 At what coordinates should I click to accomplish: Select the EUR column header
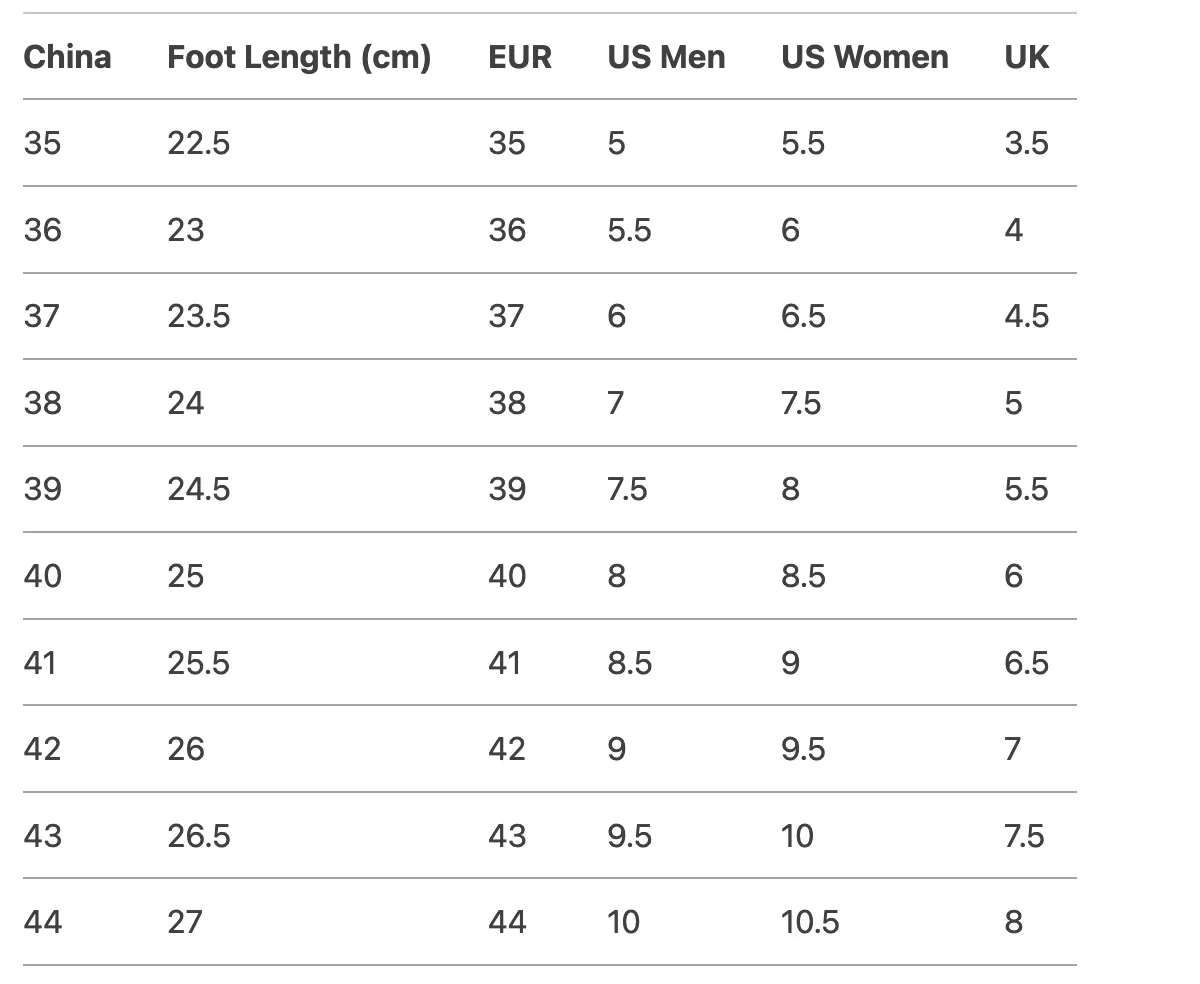tap(520, 57)
